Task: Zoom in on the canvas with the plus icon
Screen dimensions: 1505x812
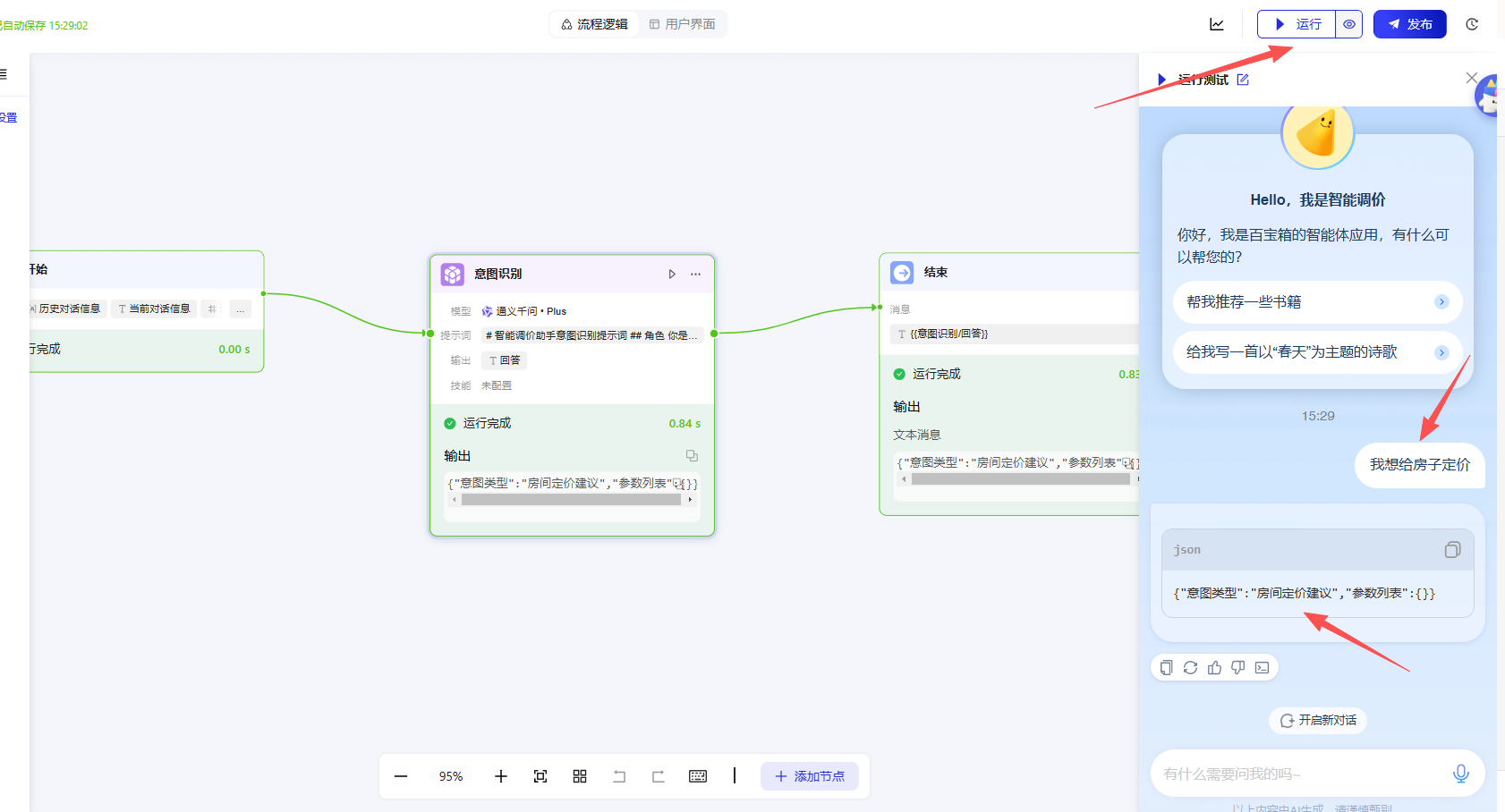Action: (x=500, y=776)
